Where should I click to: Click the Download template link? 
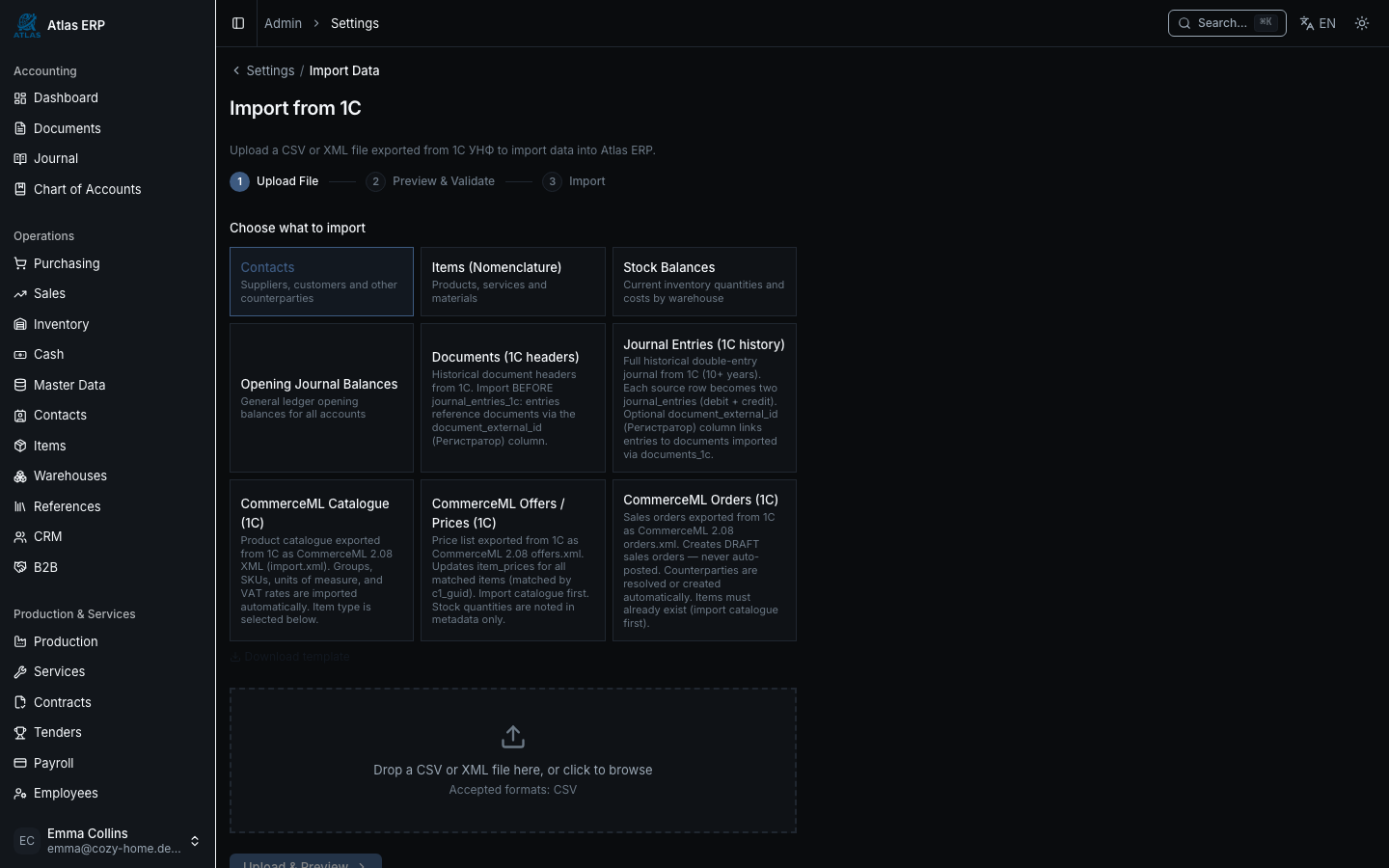[x=289, y=657]
